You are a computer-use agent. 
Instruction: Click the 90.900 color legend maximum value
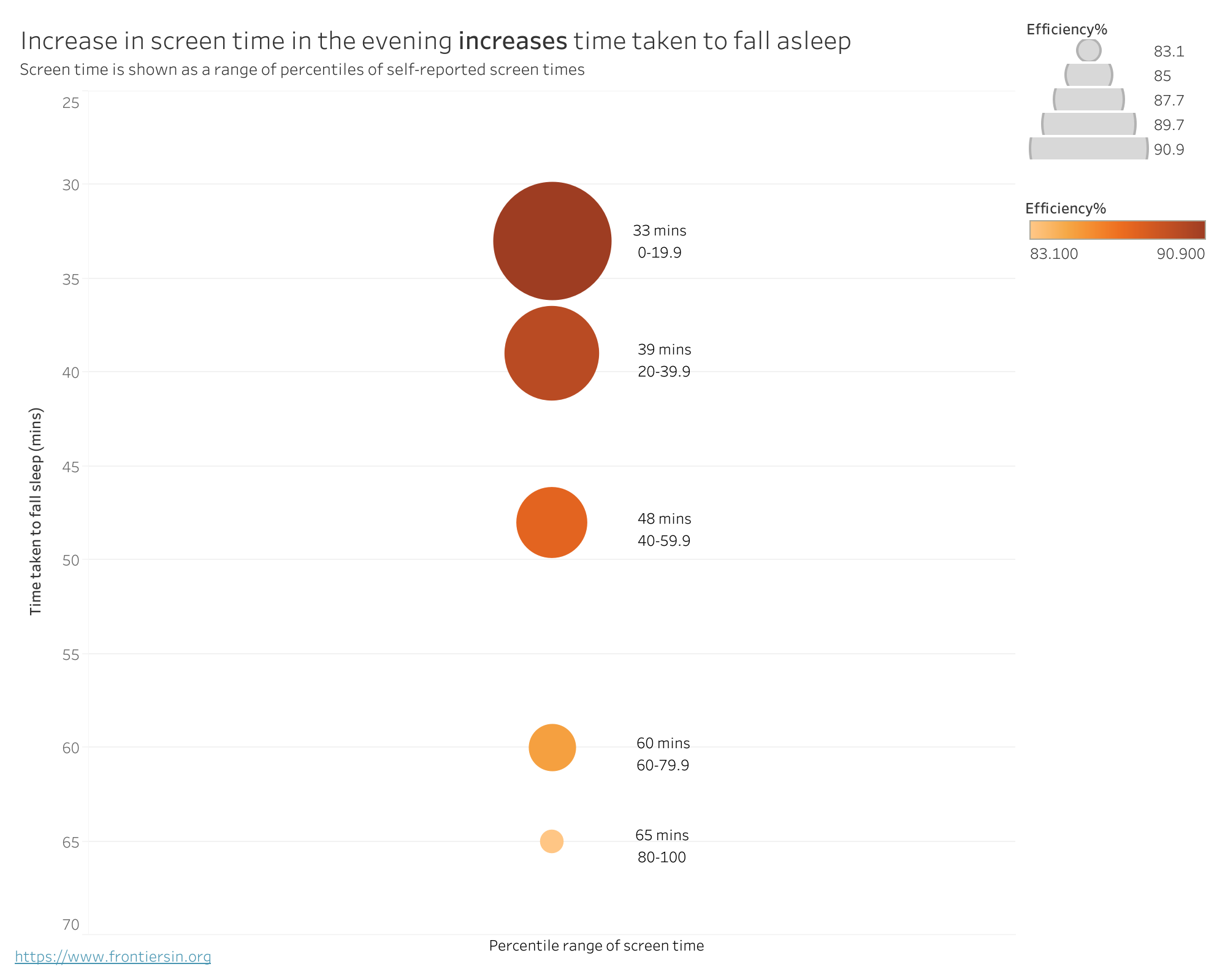coord(1180,254)
